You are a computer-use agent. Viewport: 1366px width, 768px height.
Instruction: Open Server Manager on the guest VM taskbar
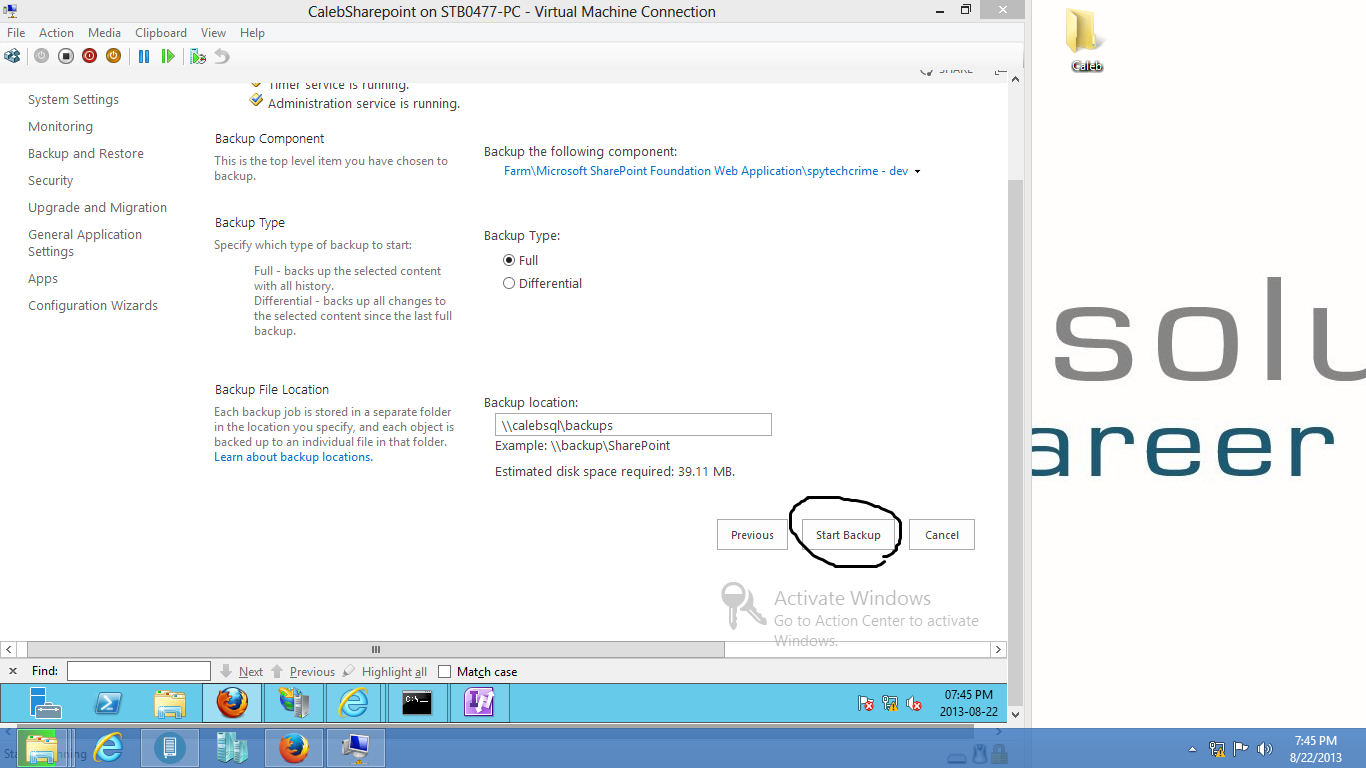point(46,703)
